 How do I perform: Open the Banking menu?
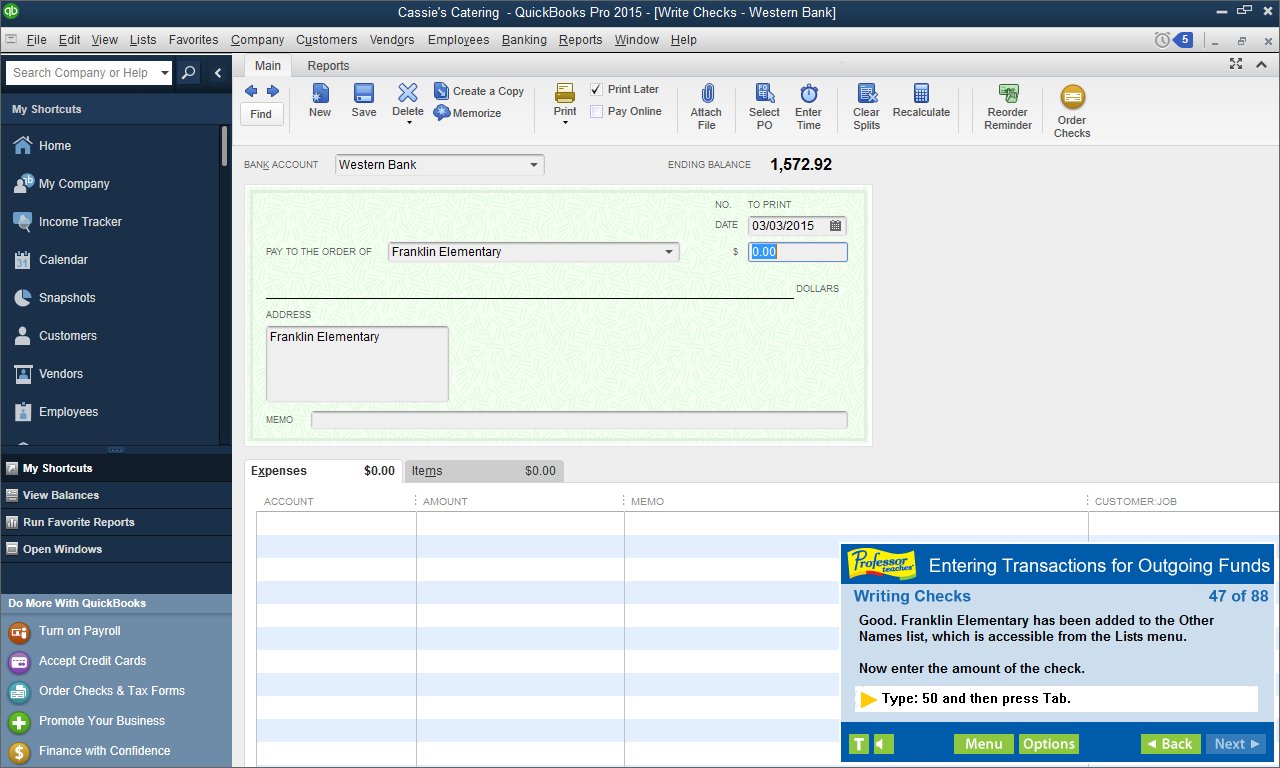tap(524, 40)
